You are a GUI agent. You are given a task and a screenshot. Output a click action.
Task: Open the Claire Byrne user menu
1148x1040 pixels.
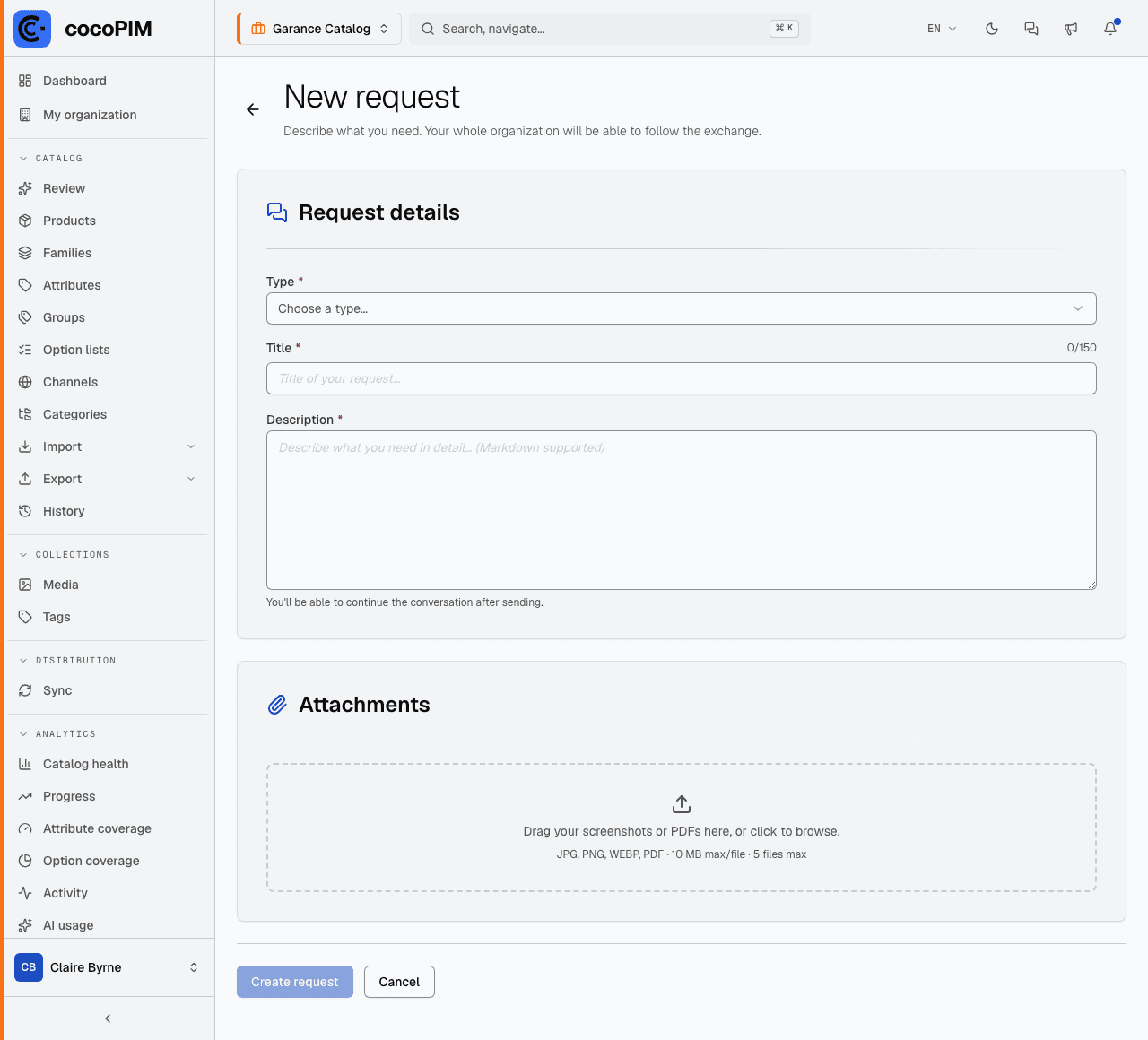pyautogui.click(x=108, y=967)
